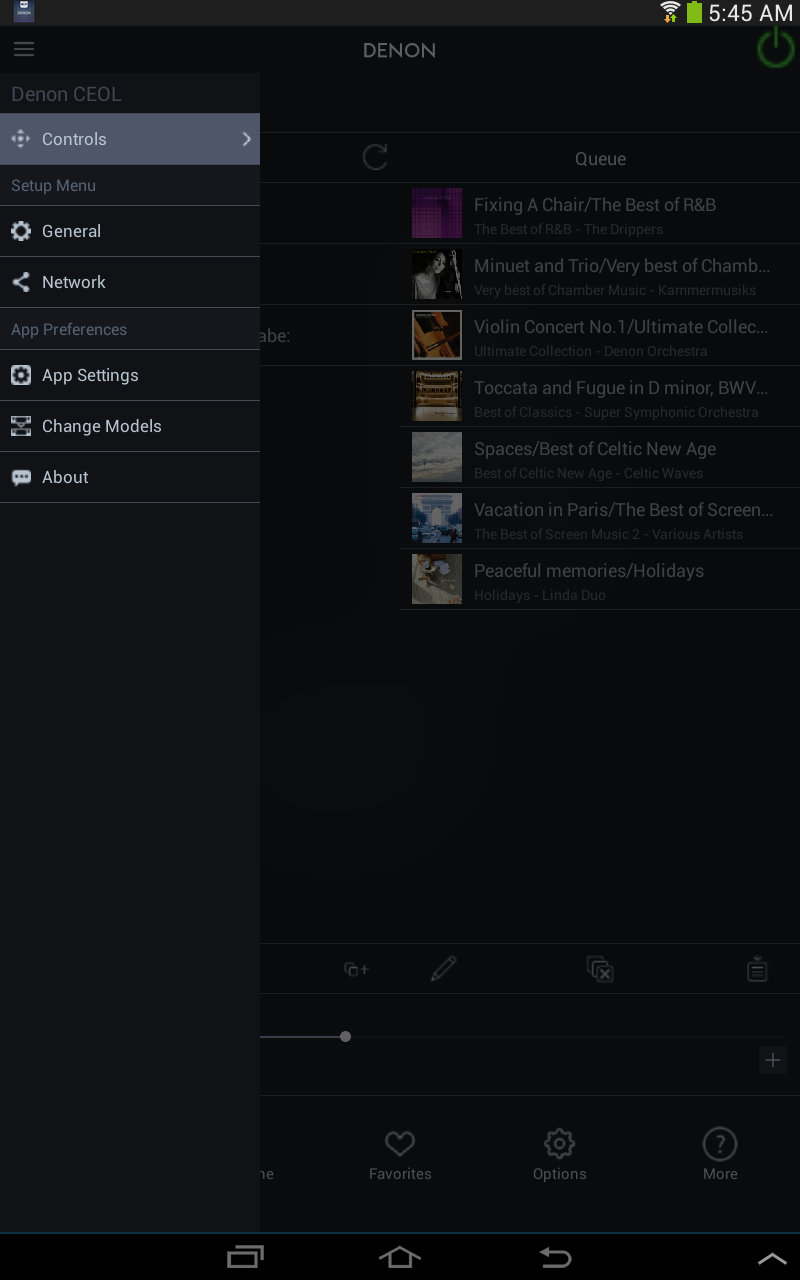Play Minuet and Trio track
This screenshot has height=1280, width=800.
coord(600,274)
